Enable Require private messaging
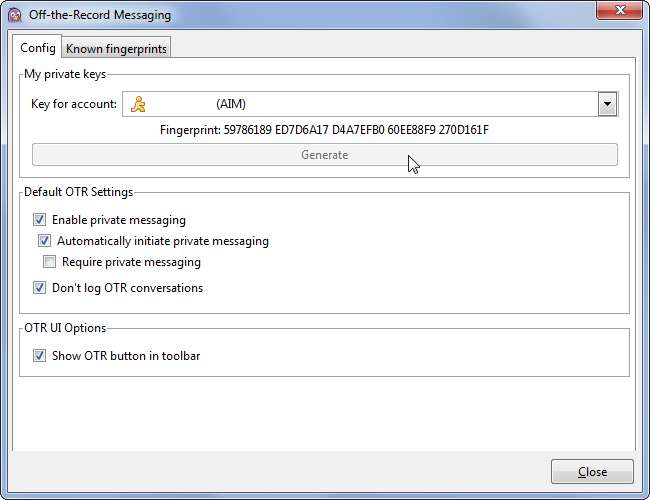Viewport: 650px width, 500px height. [50, 262]
